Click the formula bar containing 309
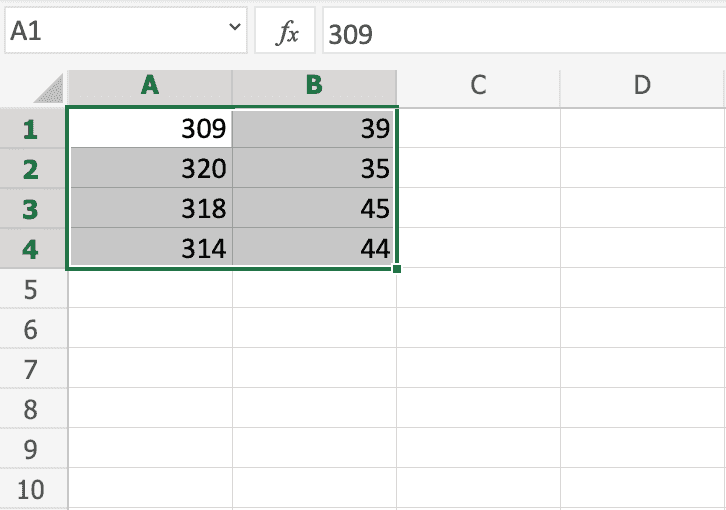This screenshot has height=510, width=726. coord(520,34)
